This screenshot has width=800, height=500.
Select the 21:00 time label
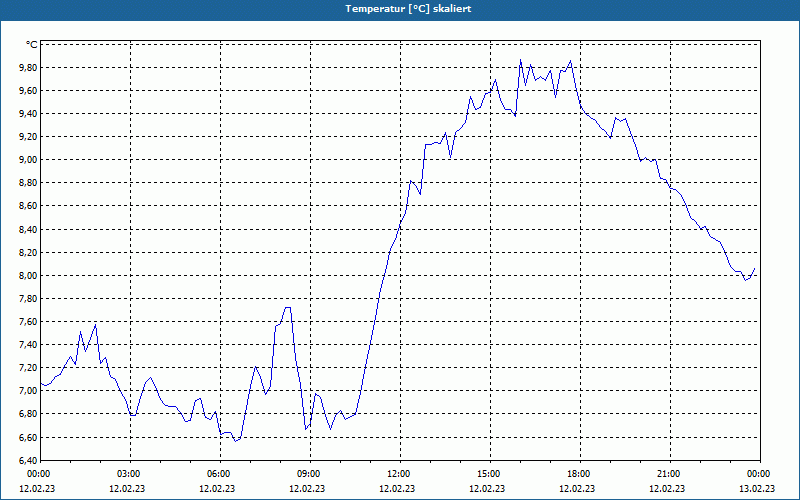coord(670,474)
